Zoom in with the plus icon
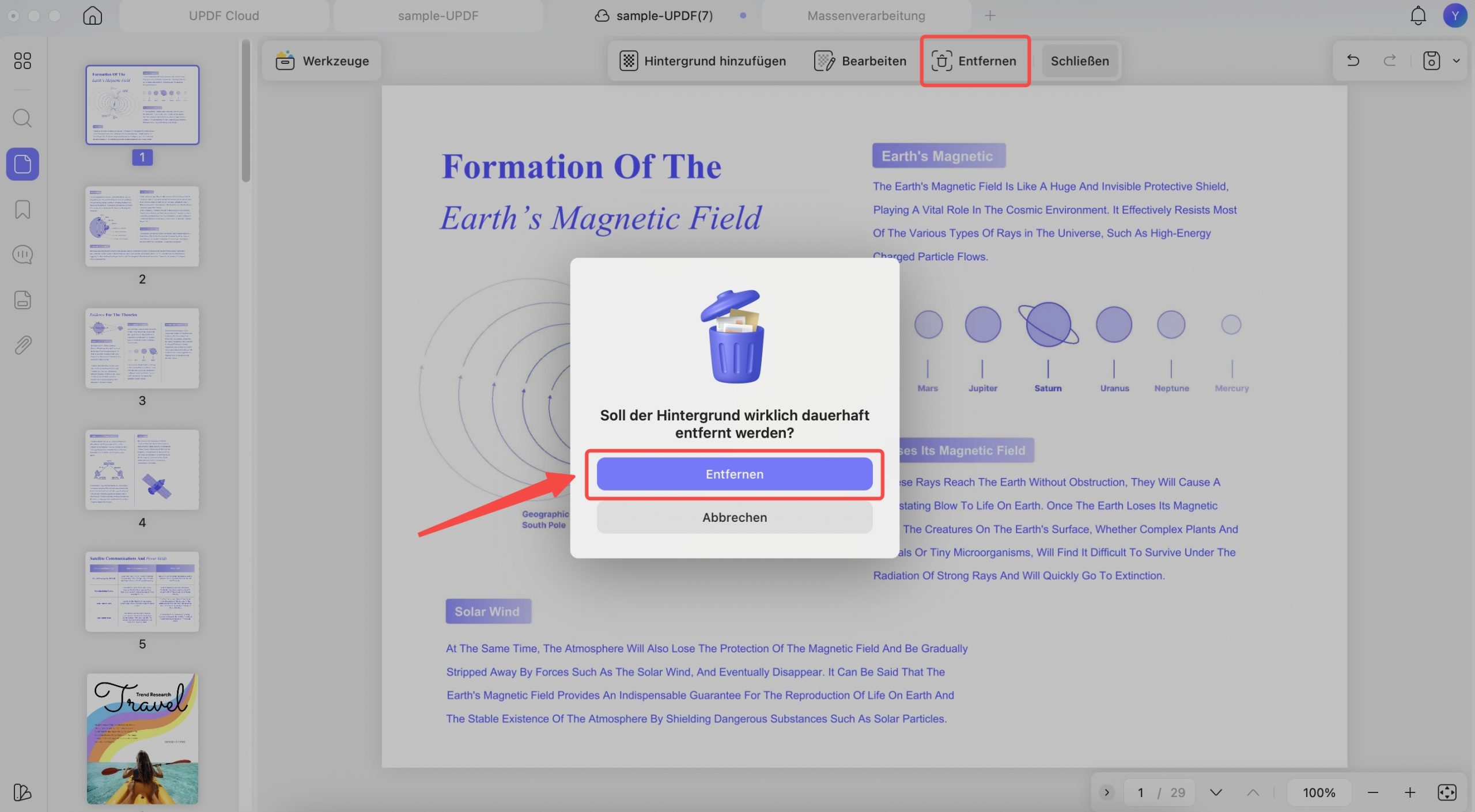Screen dimensions: 1475x812 (x=1410, y=792)
